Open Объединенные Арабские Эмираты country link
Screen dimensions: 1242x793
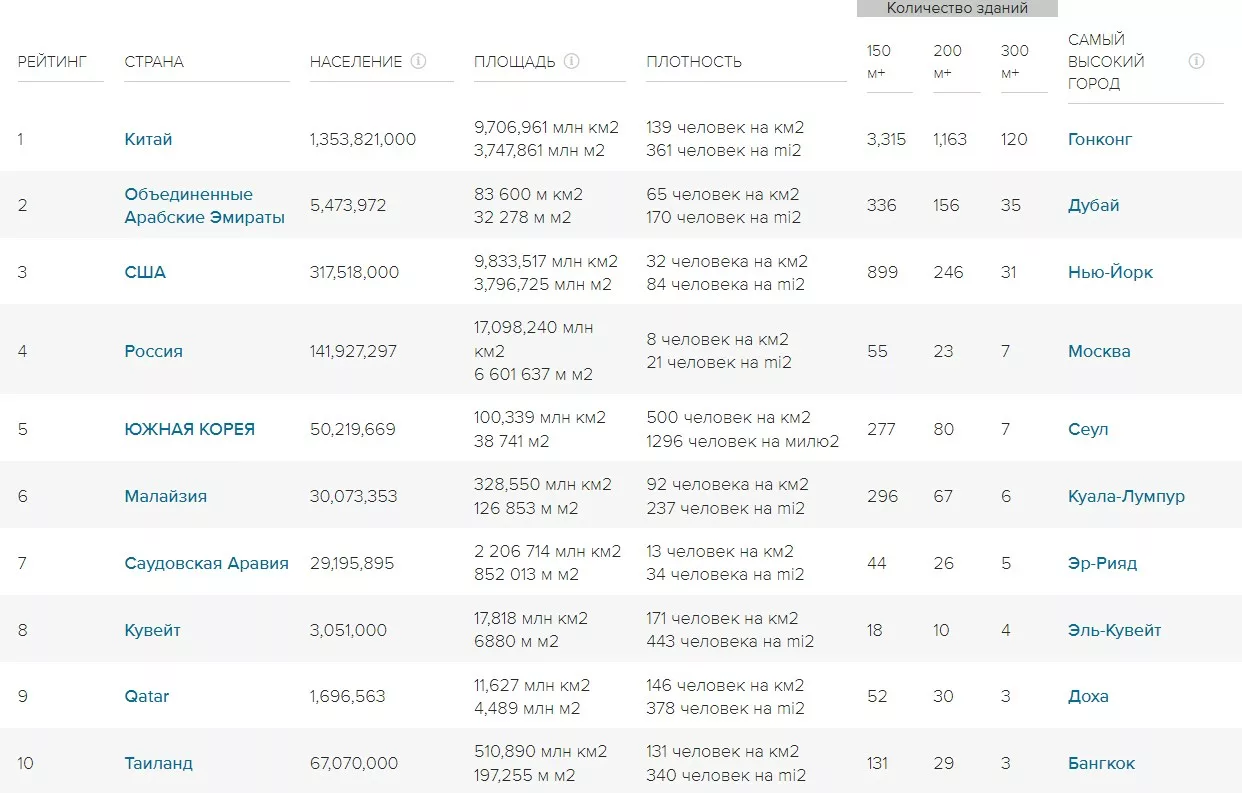tap(204, 206)
